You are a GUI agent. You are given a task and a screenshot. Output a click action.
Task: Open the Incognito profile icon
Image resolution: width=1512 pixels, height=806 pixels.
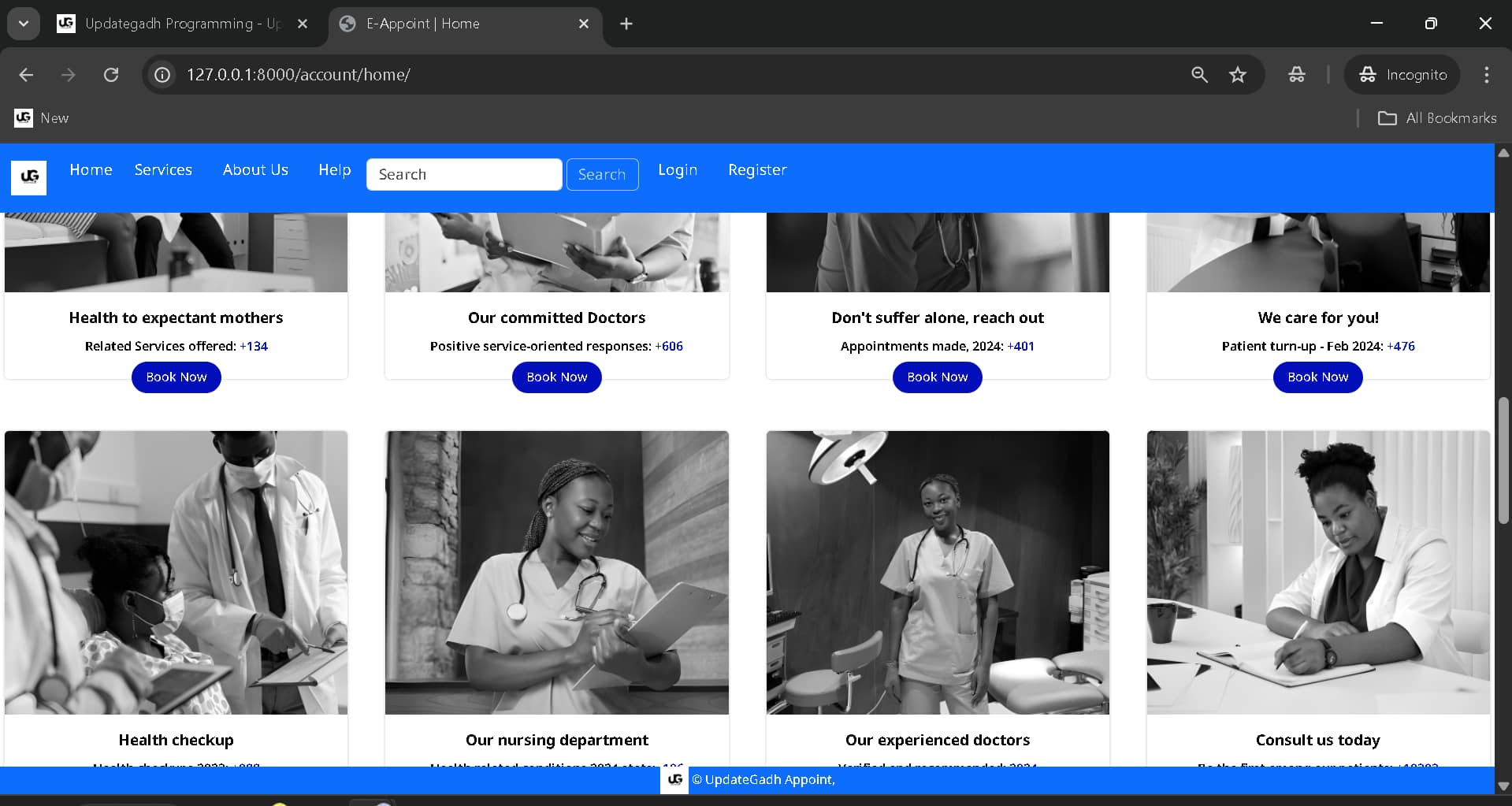pos(1402,75)
